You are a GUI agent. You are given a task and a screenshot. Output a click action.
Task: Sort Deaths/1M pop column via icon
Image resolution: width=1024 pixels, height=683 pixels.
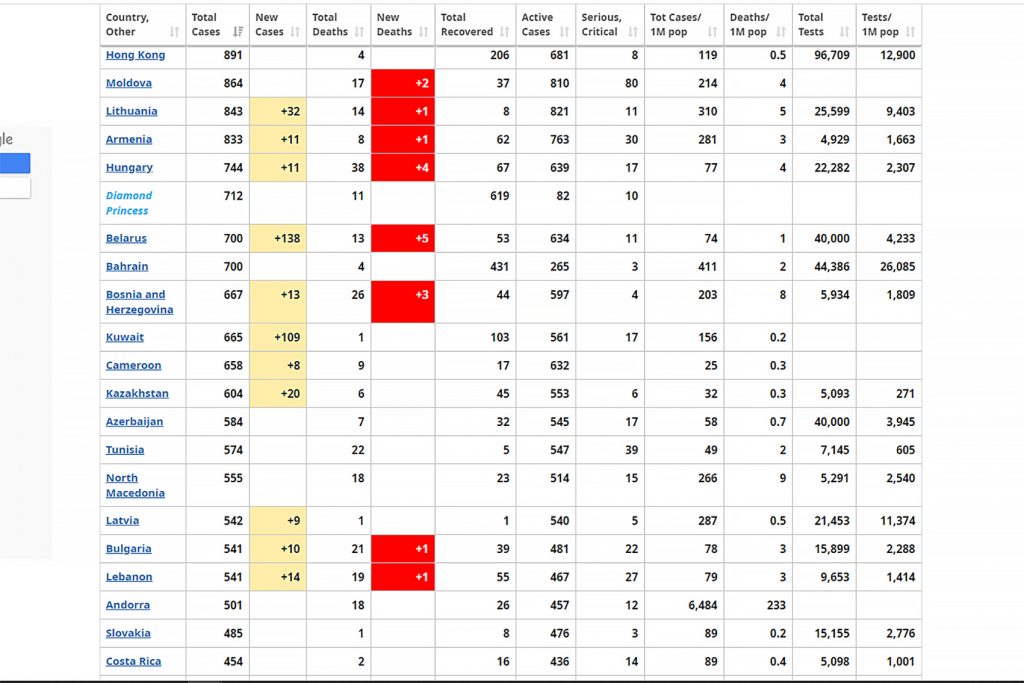(781, 32)
